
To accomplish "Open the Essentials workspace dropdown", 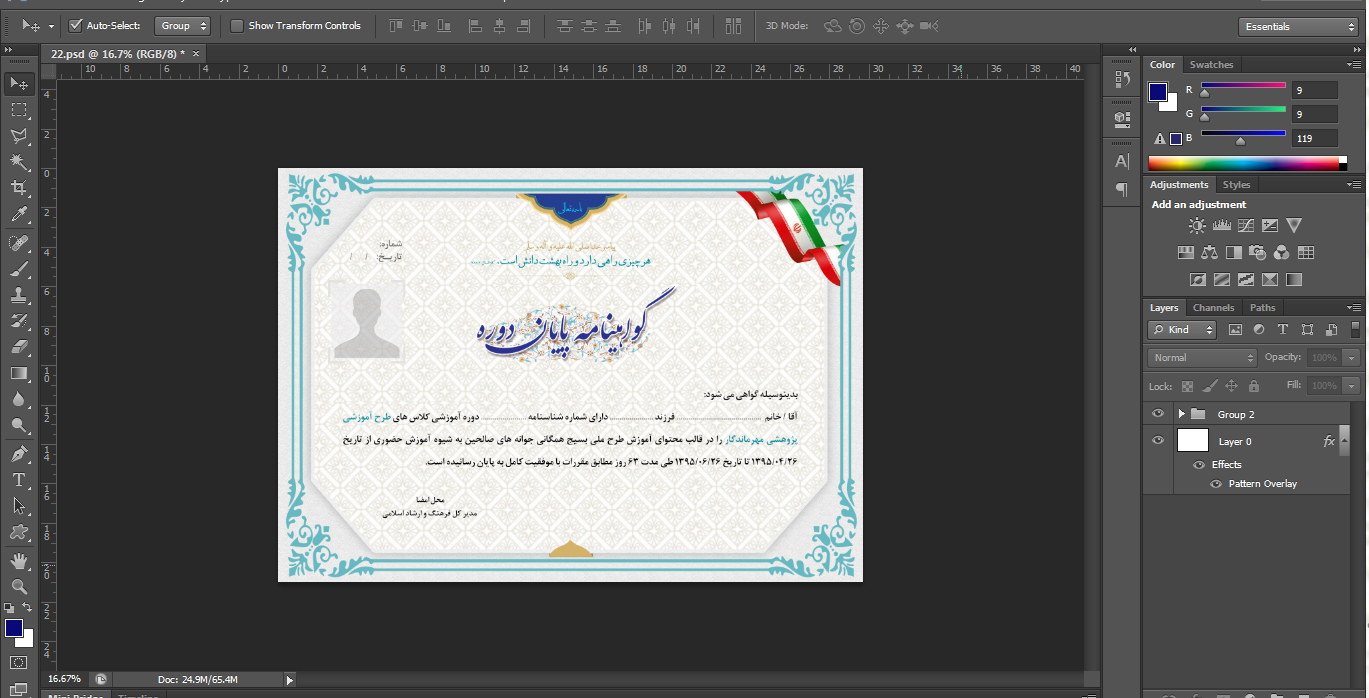I will [1298, 27].
